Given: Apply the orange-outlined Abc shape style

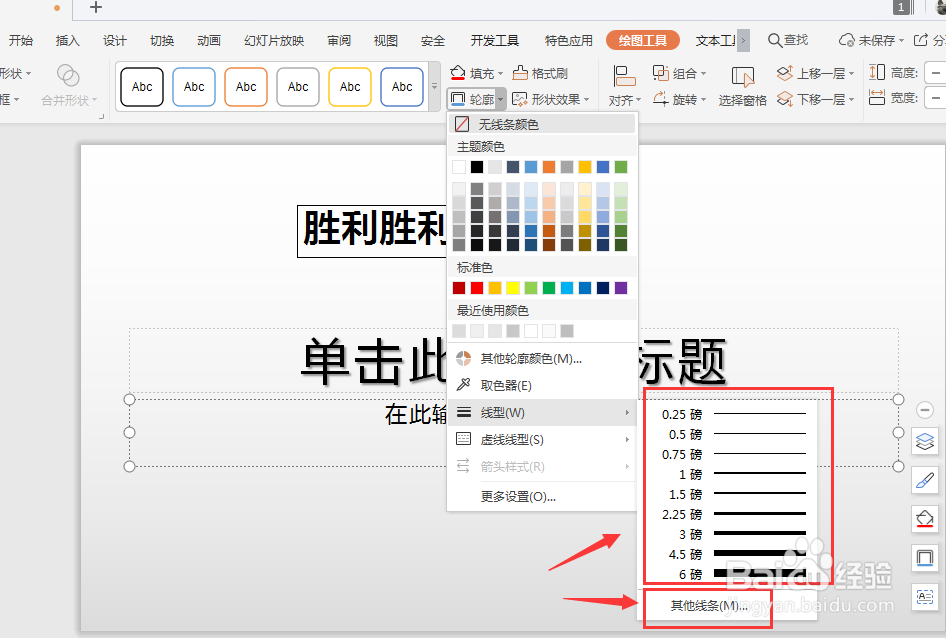Looking at the screenshot, I should (246, 87).
